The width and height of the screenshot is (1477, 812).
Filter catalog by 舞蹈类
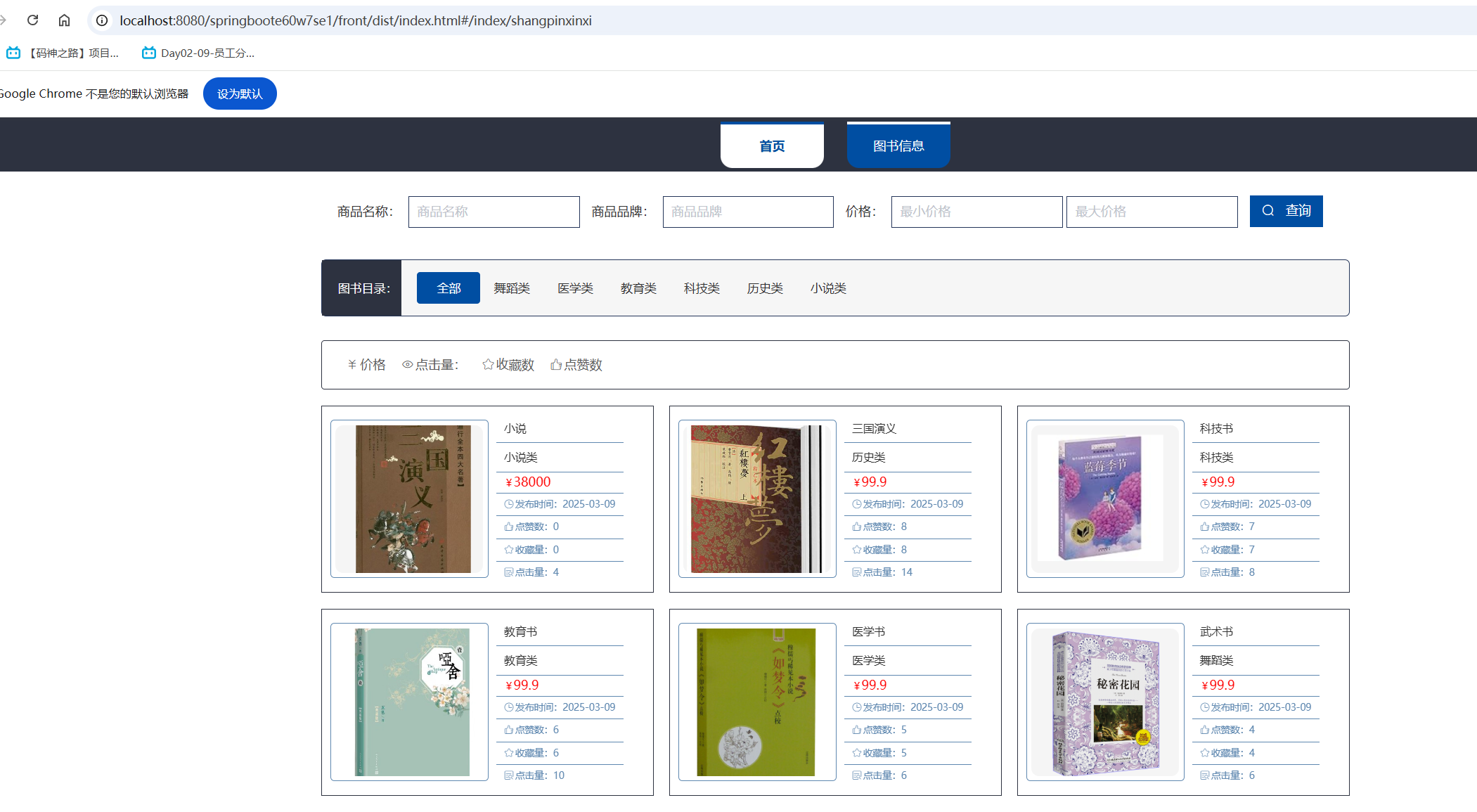click(x=512, y=288)
